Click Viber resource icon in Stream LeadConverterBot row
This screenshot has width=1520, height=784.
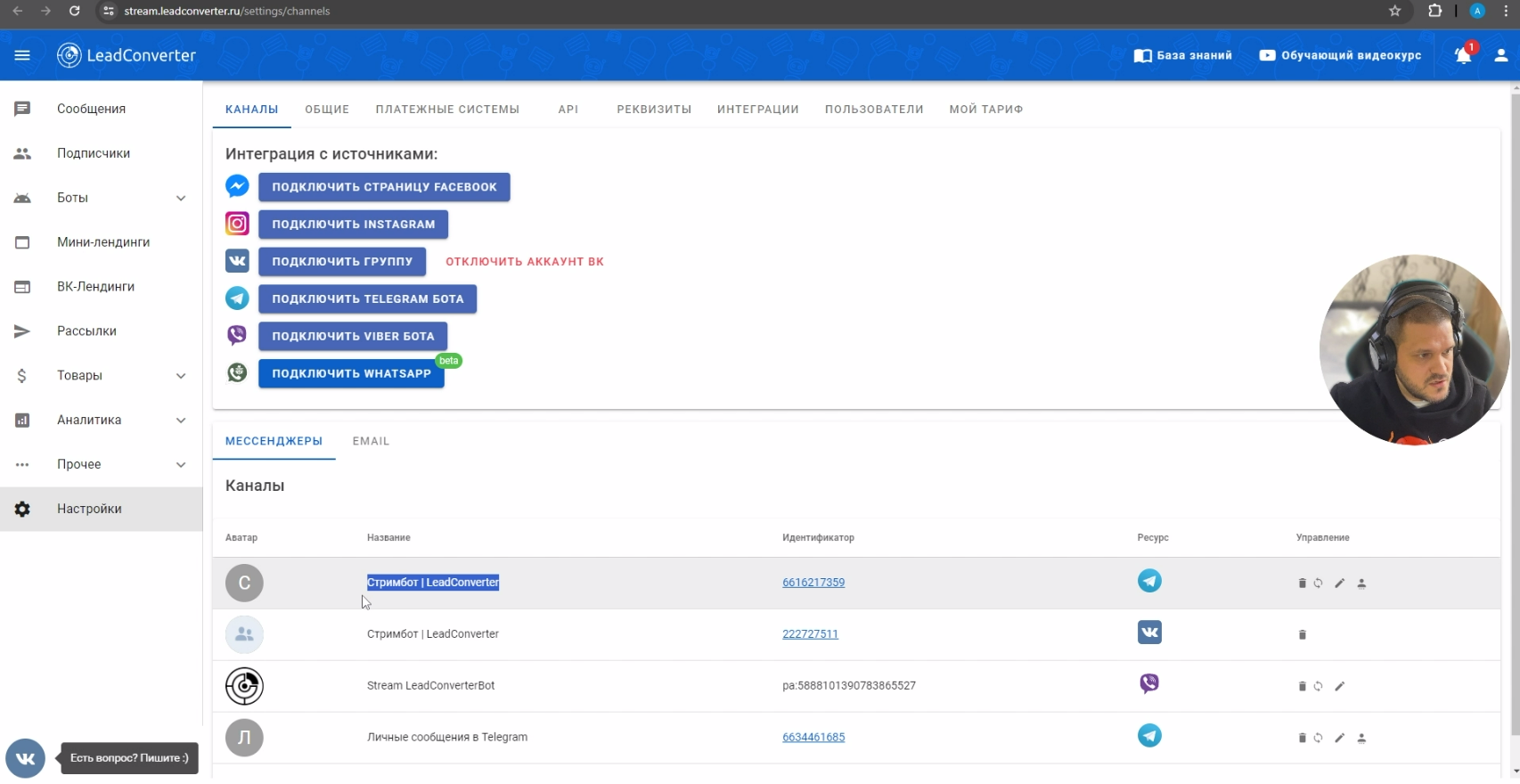[x=1149, y=683]
